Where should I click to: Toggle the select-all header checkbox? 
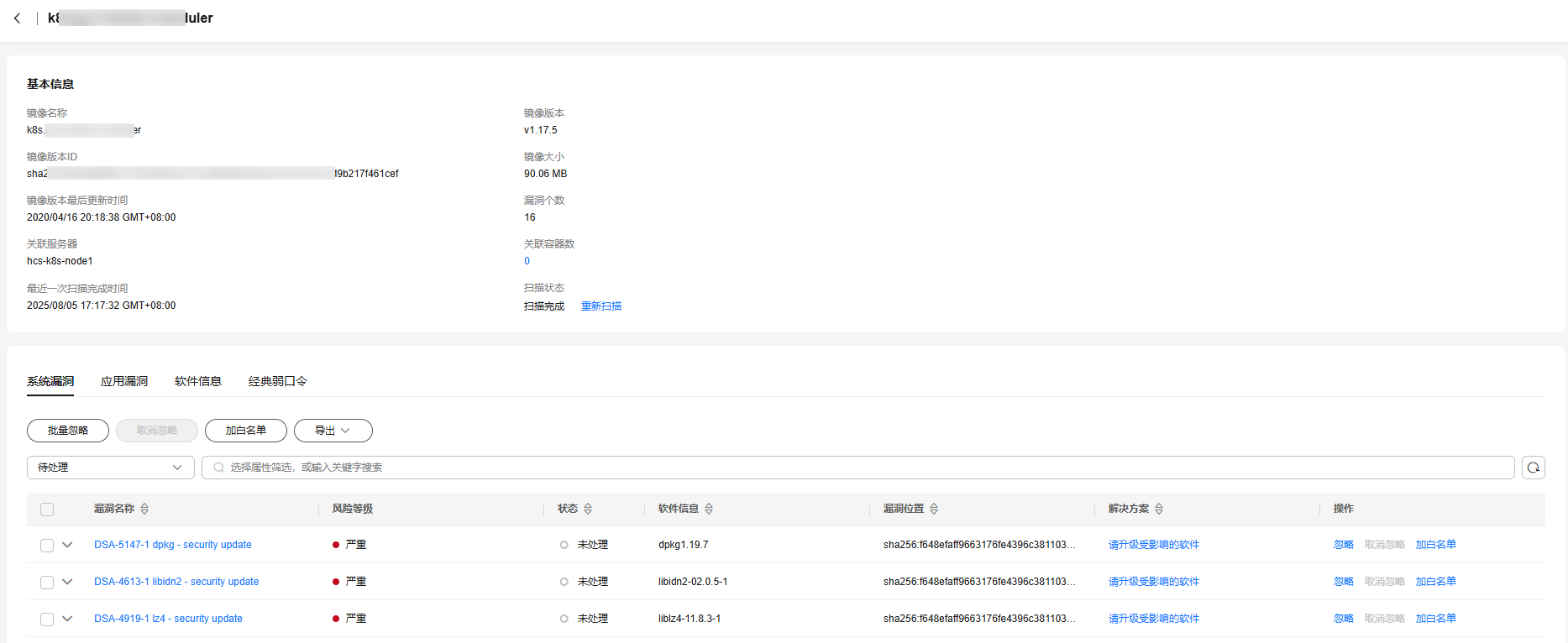(x=47, y=510)
